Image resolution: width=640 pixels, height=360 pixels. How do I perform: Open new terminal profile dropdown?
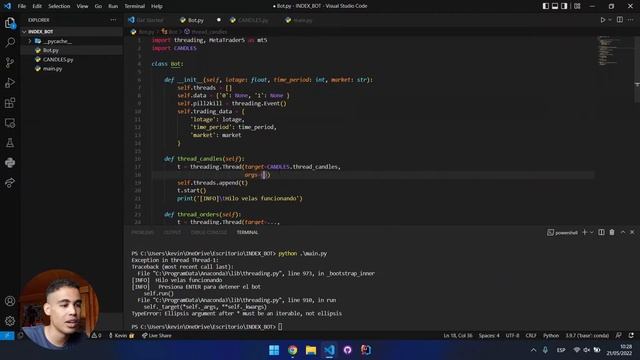(591, 232)
